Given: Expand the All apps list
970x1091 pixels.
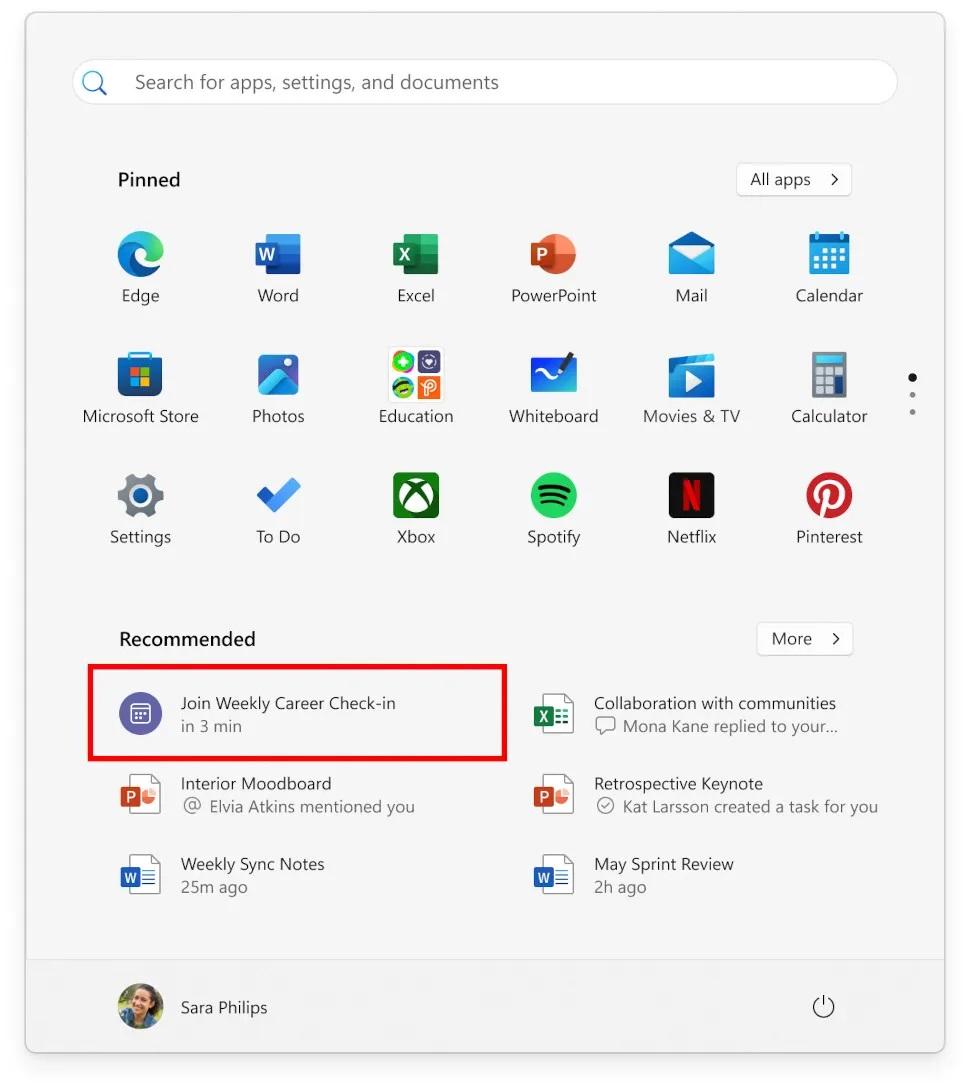Looking at the screenshot, I should click(x=793, y=179).
